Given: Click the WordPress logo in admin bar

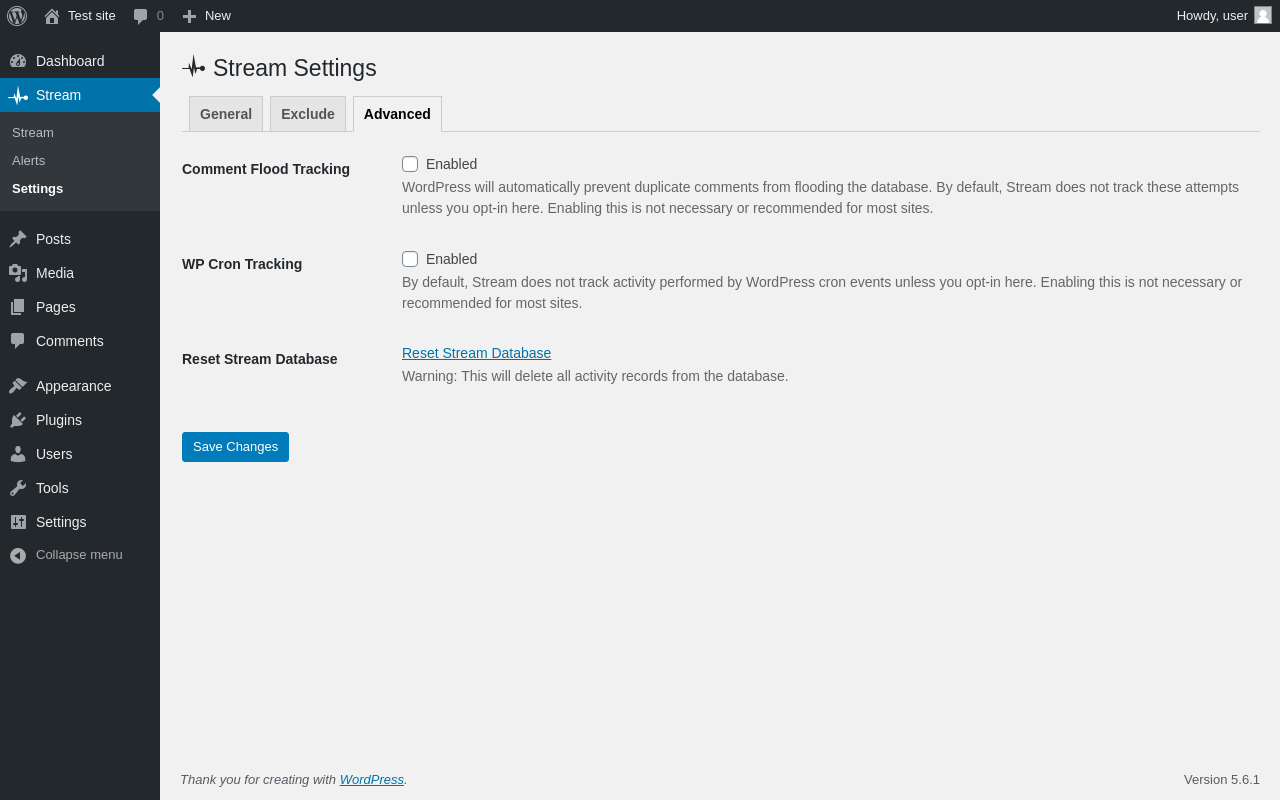Looking at the screenshot, I should (x=17, y=16).
